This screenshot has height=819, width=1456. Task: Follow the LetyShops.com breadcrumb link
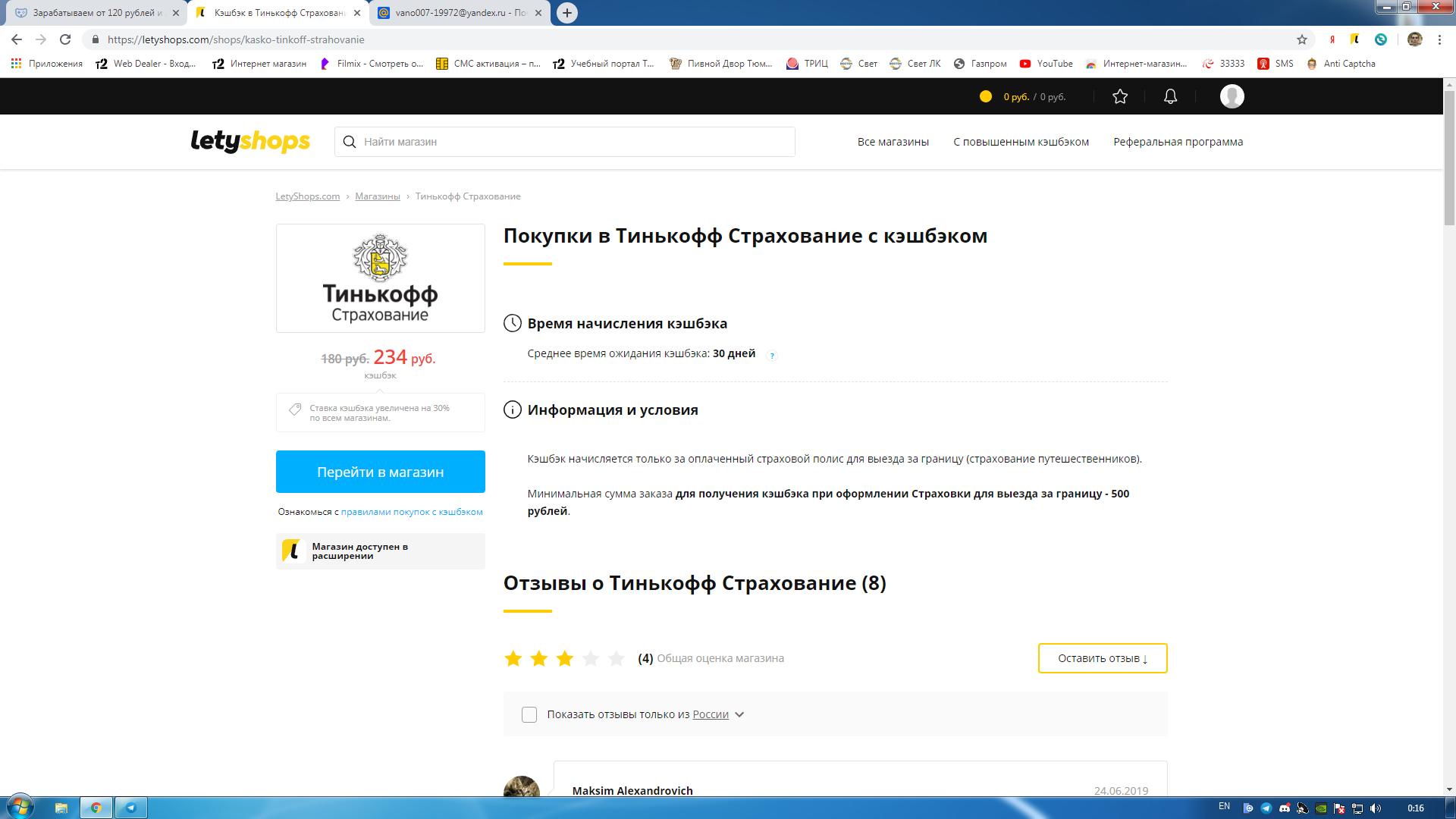(307, 196)
